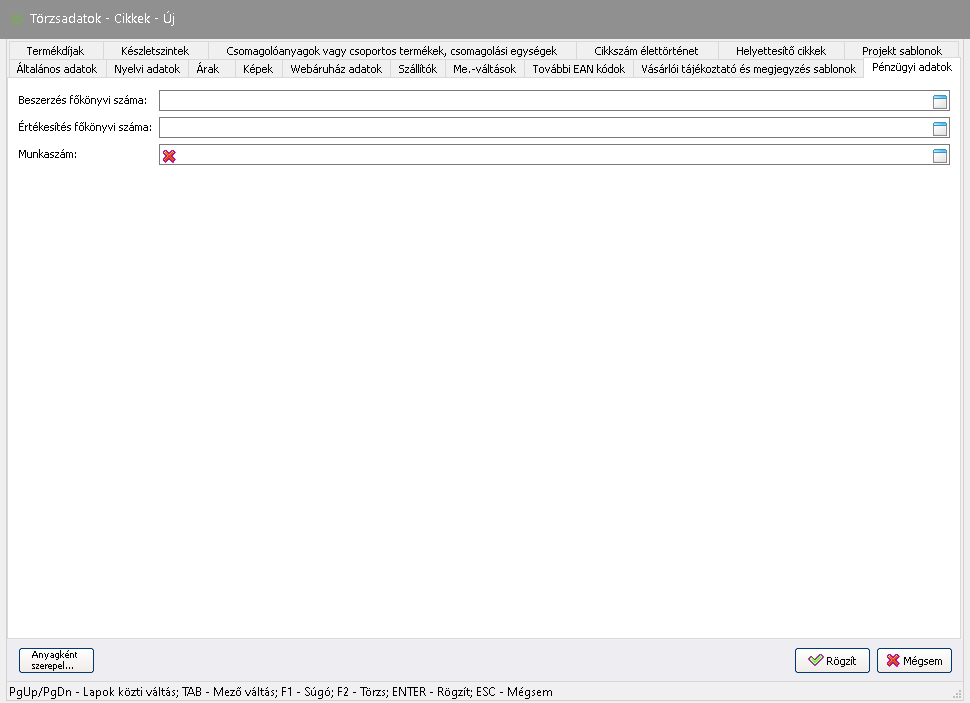
Task: Open the További EAN kódok tab
Action: coord(578,69)
